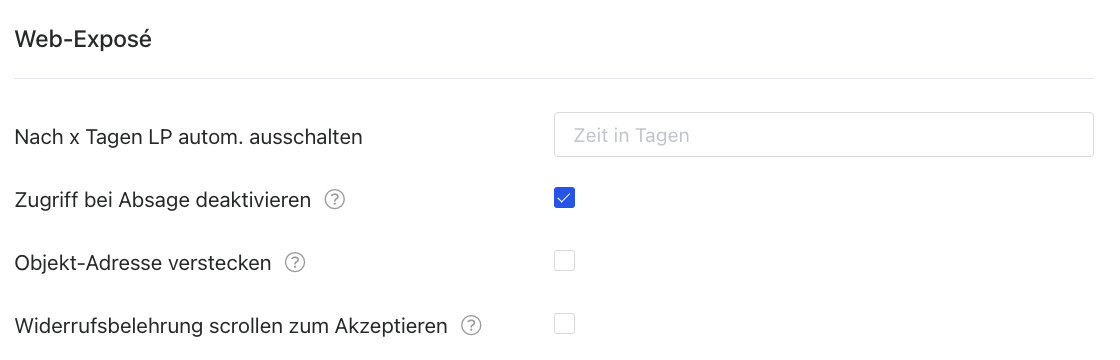
Task: Click the divider line below Web-Exposé
Action: coord(554,79)
